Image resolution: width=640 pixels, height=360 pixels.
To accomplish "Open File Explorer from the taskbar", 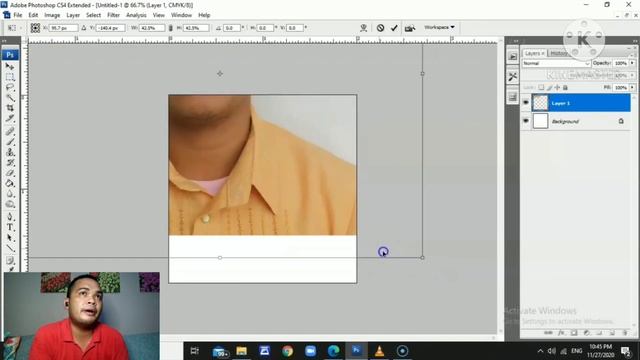I will [242, 351].
